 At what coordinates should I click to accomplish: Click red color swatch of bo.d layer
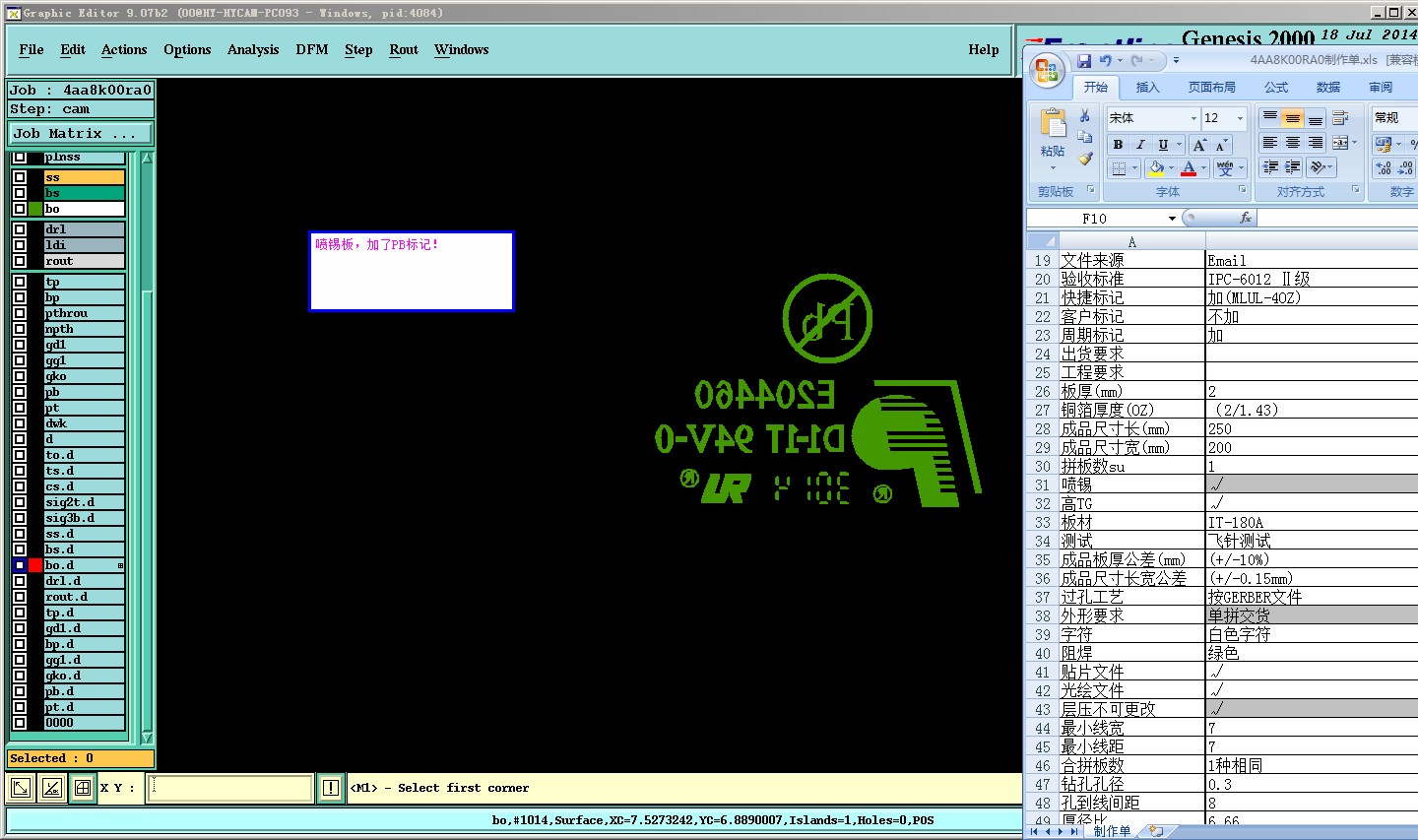click(x=35, y=565)
